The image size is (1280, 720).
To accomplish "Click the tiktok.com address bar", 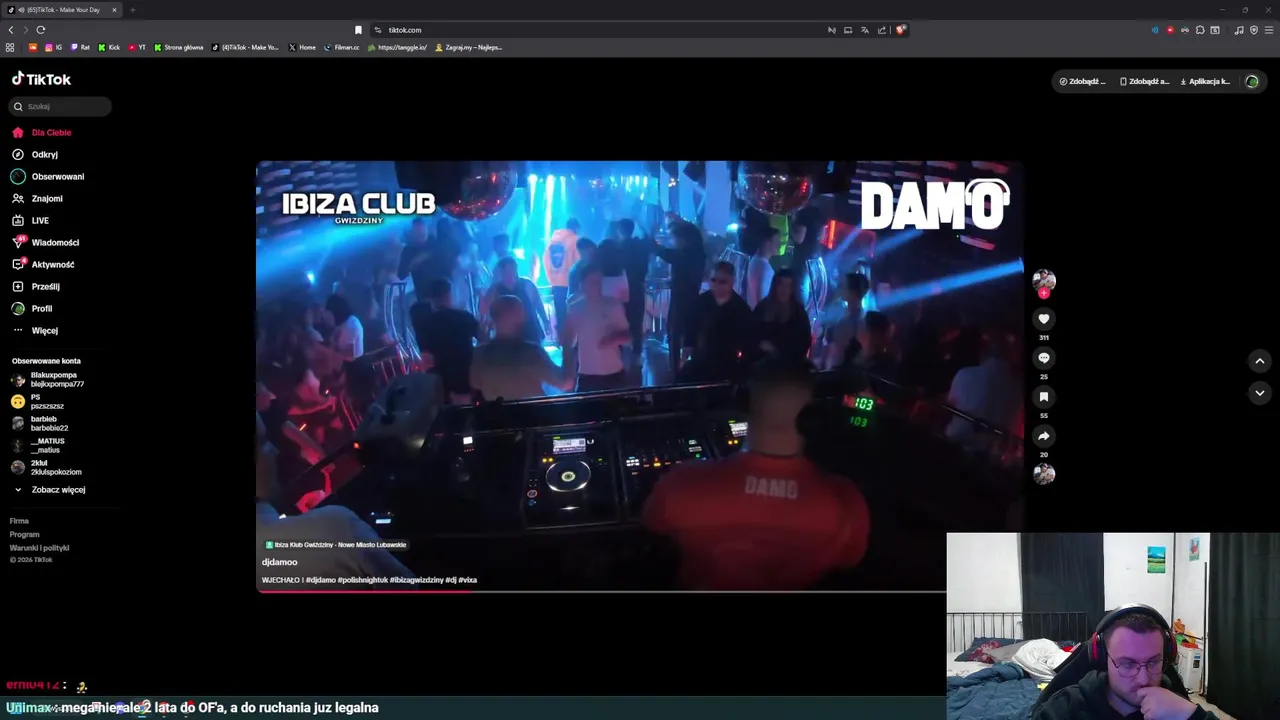I will [600, 30].
